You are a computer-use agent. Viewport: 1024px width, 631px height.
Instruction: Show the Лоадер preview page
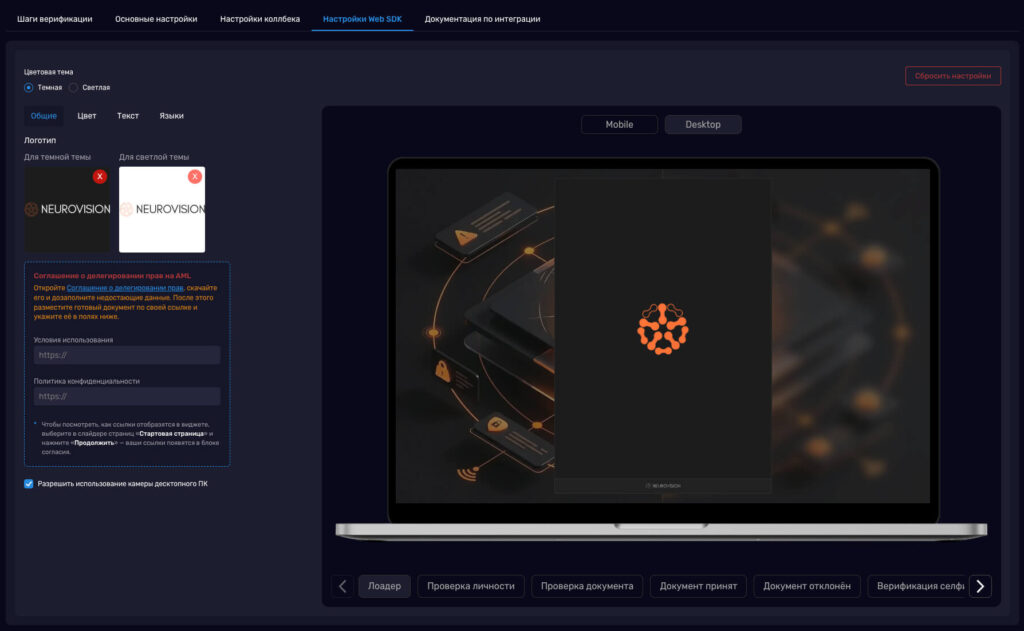point(385,586)
